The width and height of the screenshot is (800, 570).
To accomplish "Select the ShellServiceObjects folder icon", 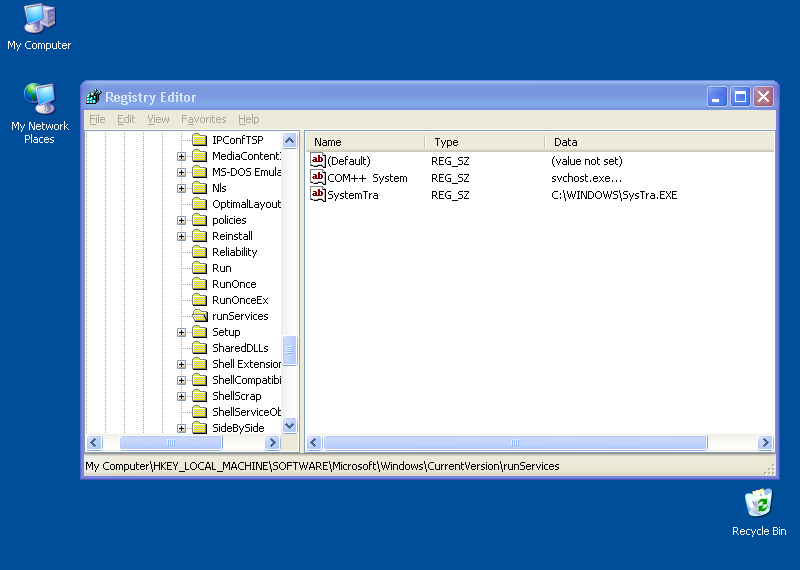I will tap(199, 412).
